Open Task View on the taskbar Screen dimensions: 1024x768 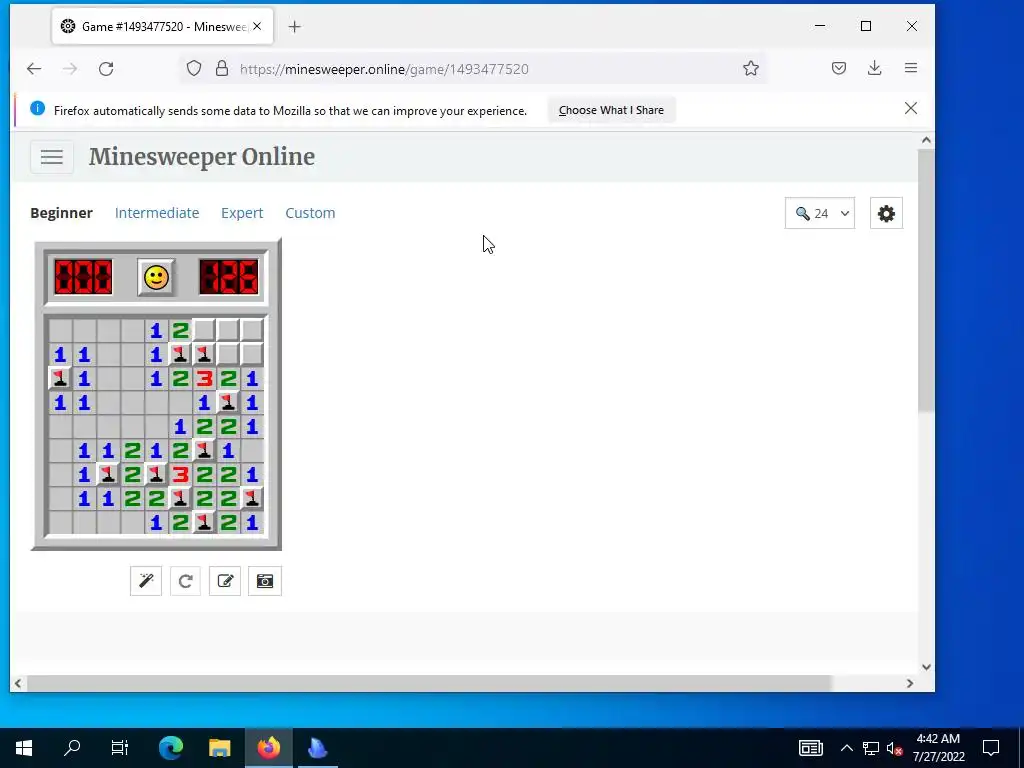click(x=120, y=748)
